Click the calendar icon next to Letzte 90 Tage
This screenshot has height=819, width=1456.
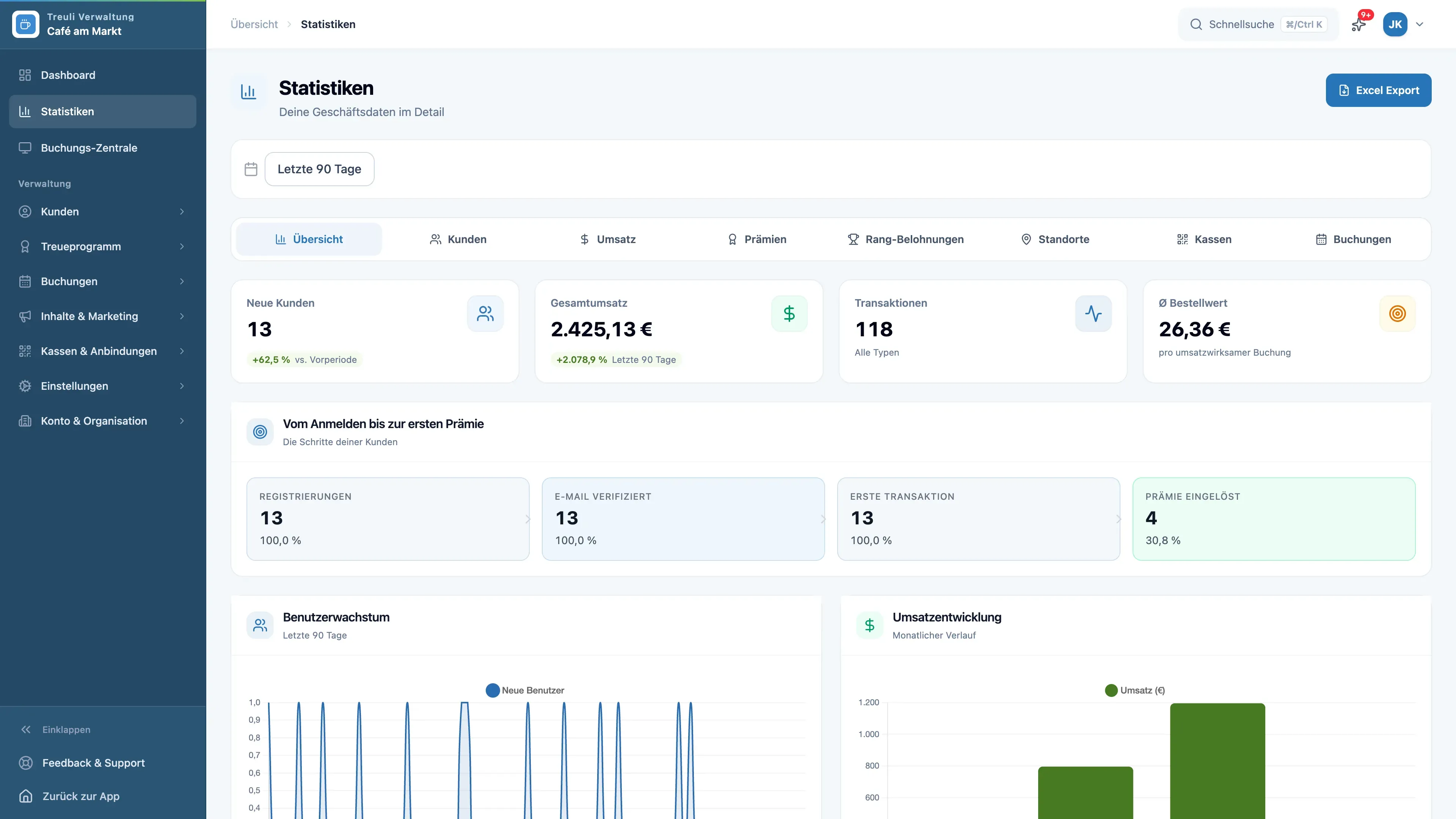[x=251, y=169]
